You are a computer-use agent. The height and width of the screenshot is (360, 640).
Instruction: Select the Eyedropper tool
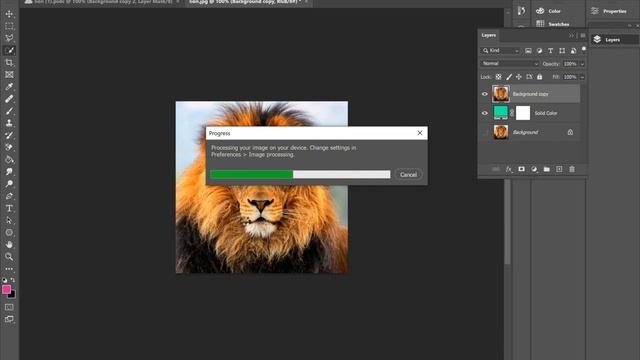tap(9, 87)
